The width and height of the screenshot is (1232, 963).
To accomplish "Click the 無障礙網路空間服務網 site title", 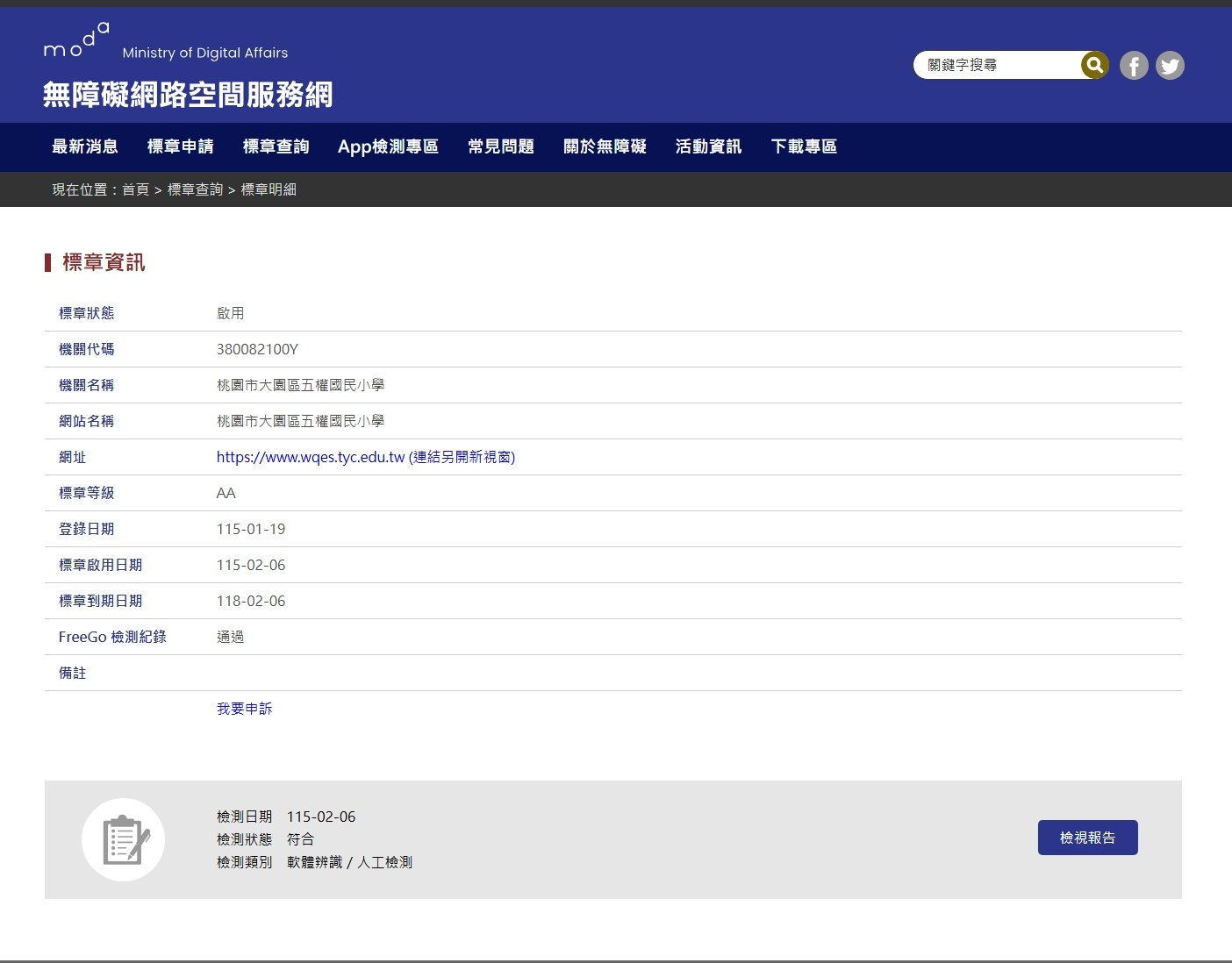I will pyautogui.click(x=188, y=94).
